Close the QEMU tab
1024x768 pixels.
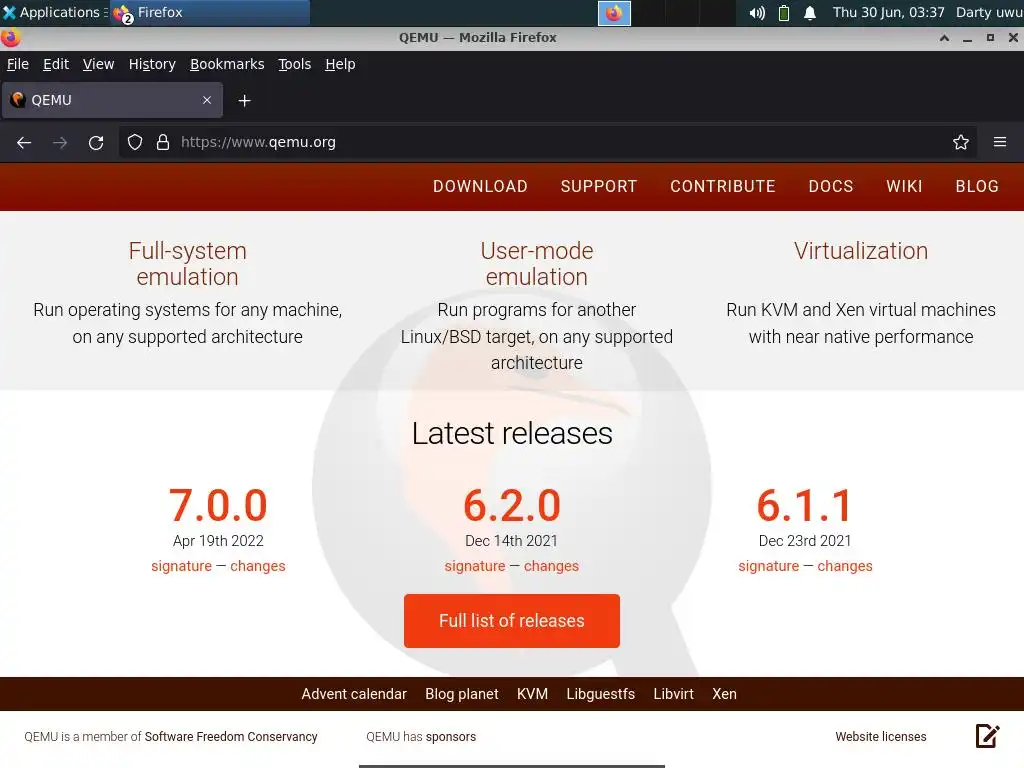(207, 100)
